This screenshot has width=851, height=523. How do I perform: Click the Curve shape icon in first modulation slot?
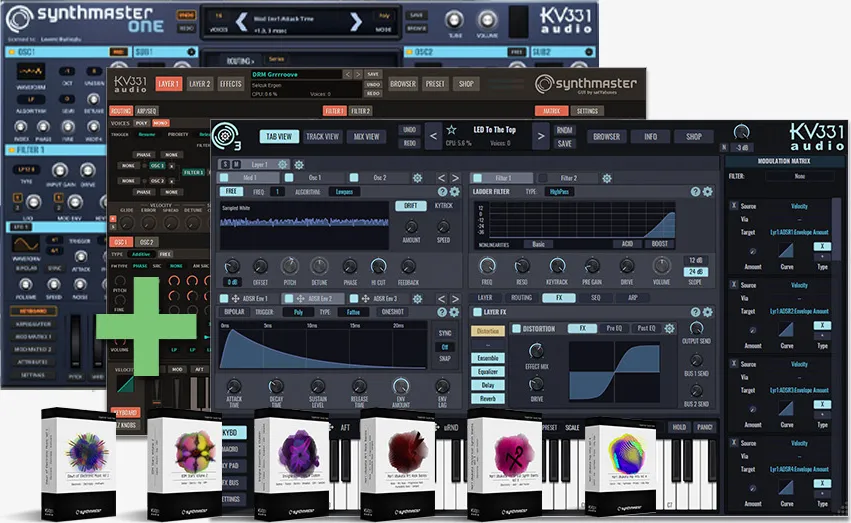786,250
